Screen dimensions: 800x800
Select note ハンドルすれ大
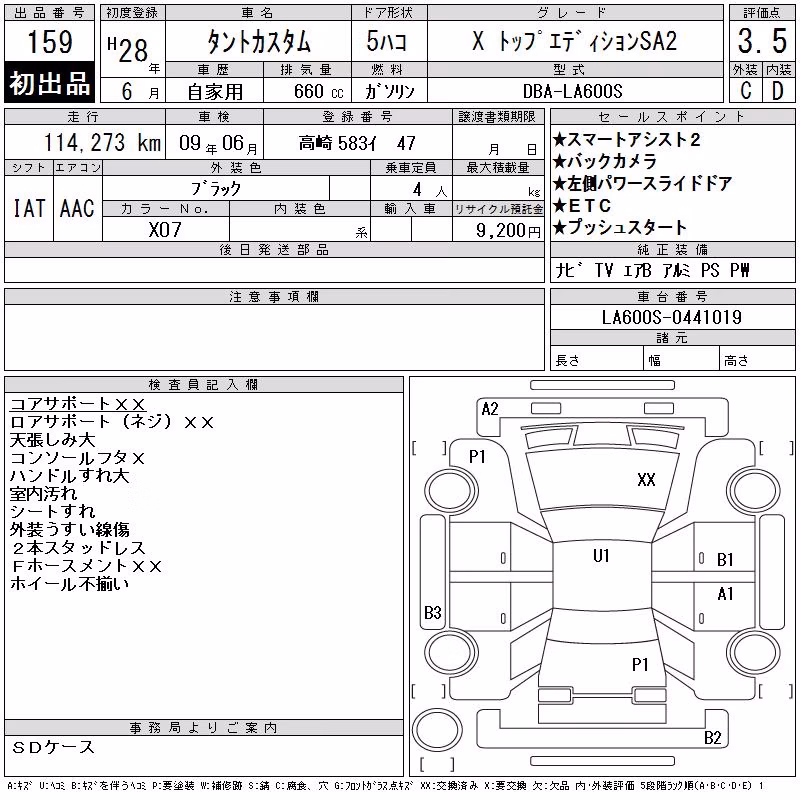(x=69, y=476)
